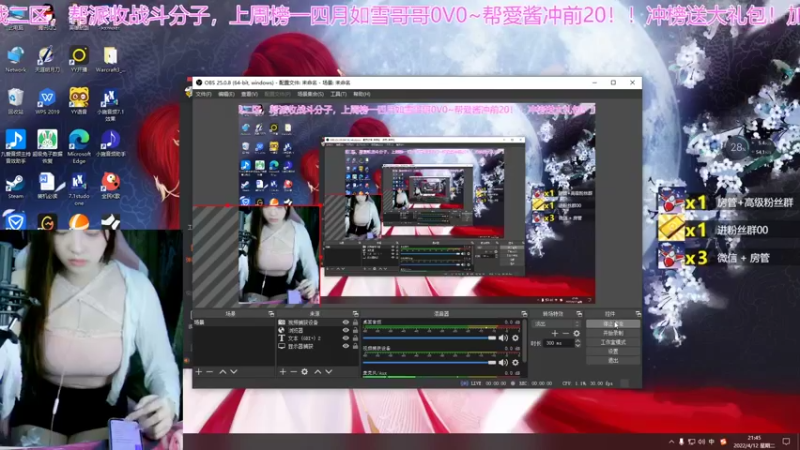Open the Microsoft Edge desktop shortcut
800x450 pixels.
pyautogui.click(x=79, y=146)
